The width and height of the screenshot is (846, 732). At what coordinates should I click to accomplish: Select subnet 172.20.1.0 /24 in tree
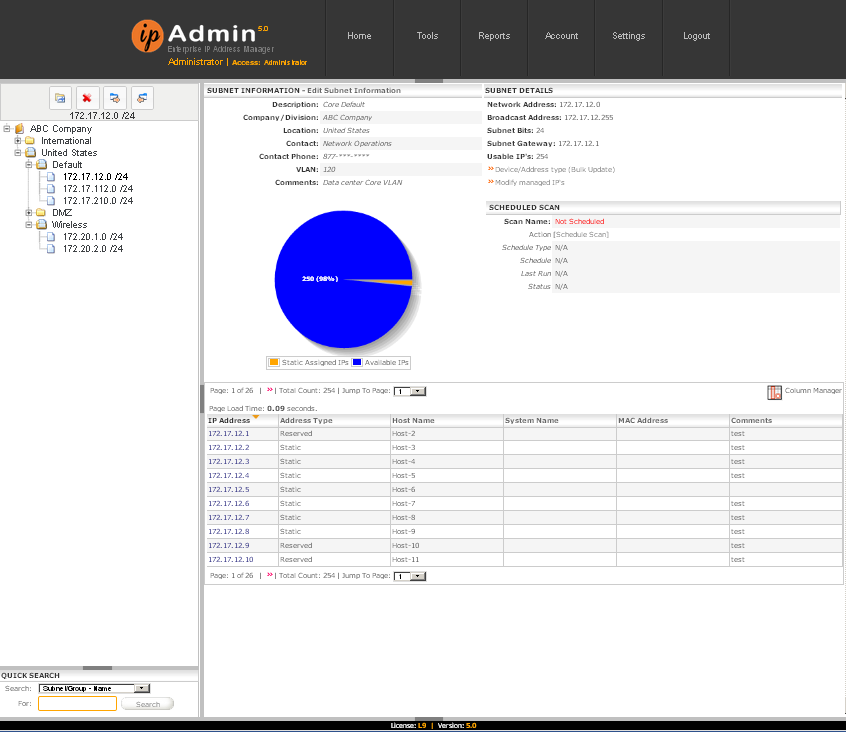[93, 237]
